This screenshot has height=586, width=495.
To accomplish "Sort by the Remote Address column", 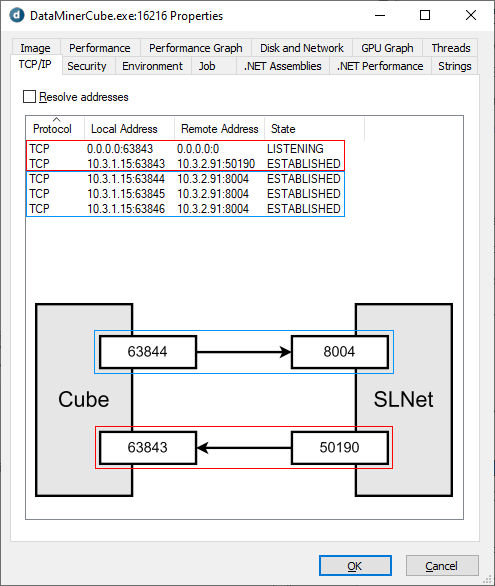I will click(219, 129).
